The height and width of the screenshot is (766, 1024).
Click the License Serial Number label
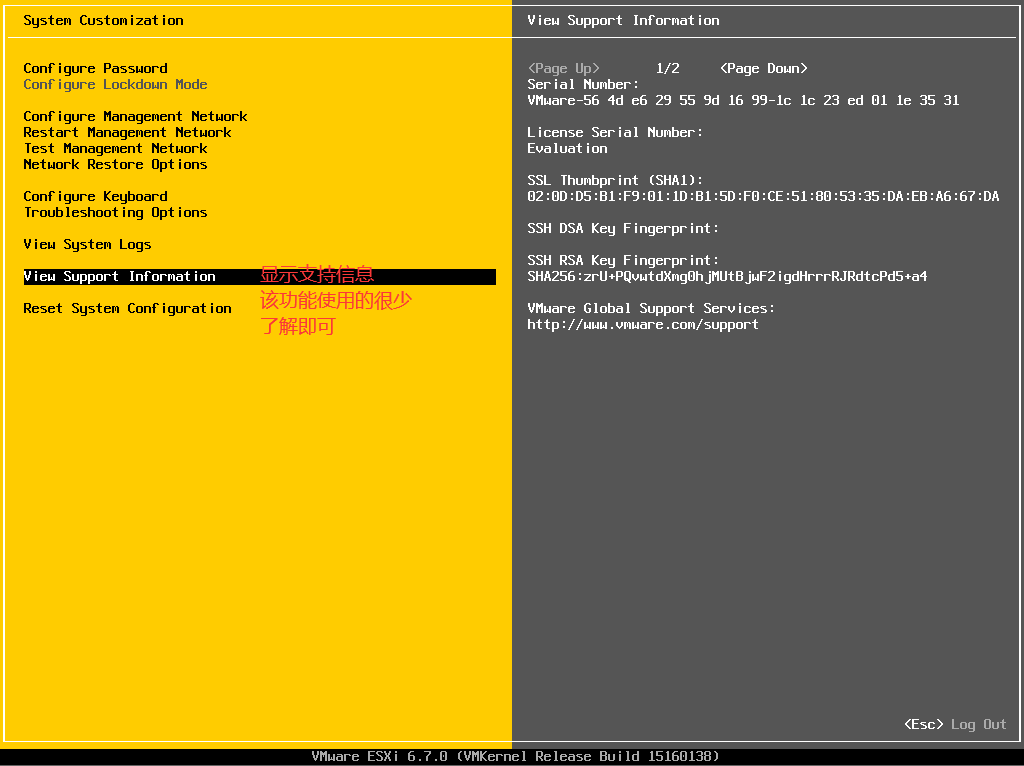615,133
